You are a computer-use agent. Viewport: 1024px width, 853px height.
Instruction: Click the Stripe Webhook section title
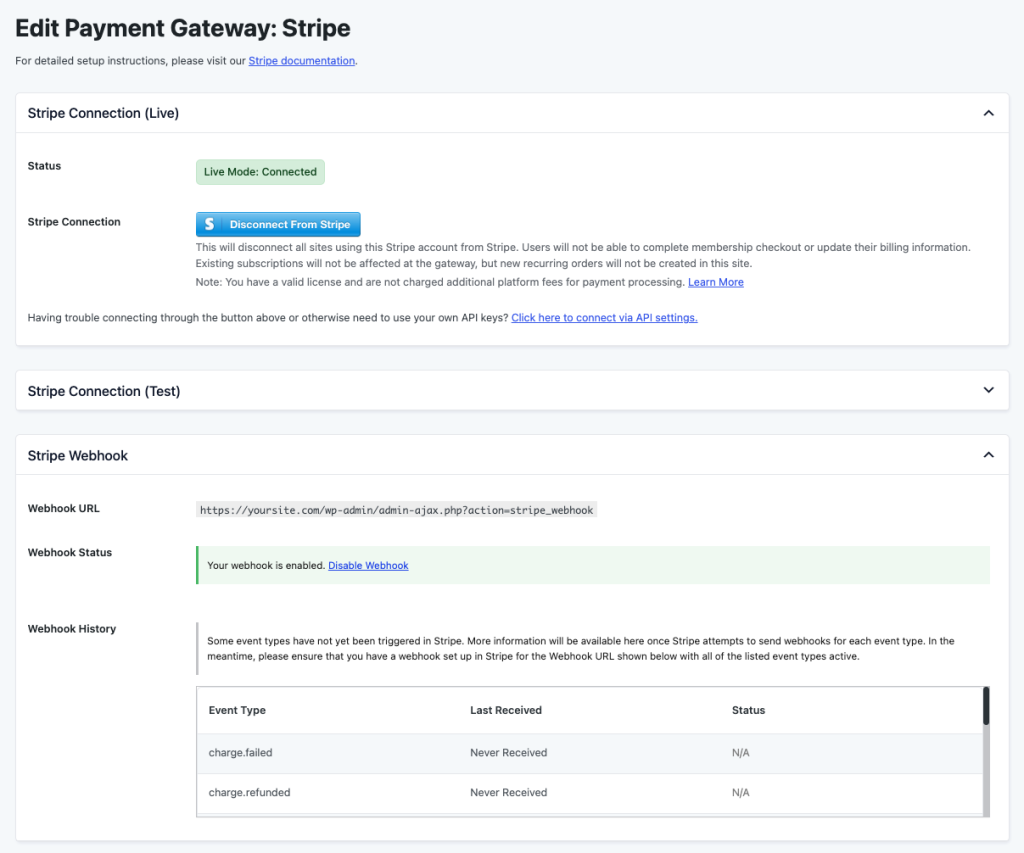(78, 455)
